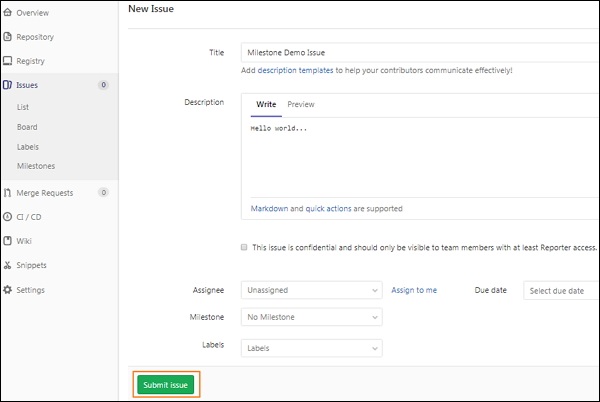
Task: Click the Overview home icon in sidebar
Action: (7, 13)
